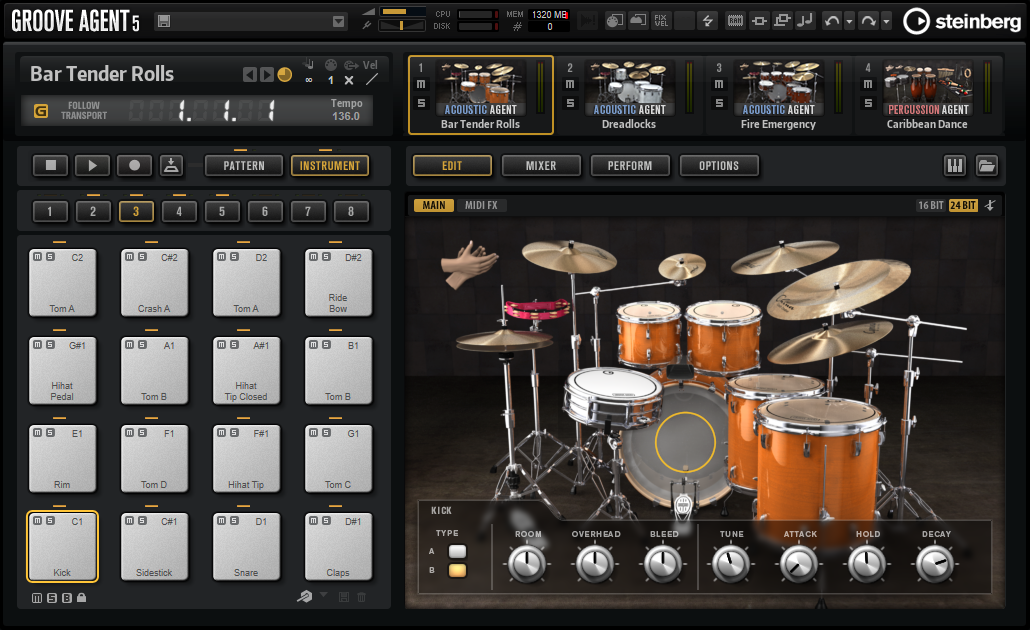The width and height of the screenshot is (1030, 630).
Task: Select kit slot 1 Bar Tender Rolls
Action: (x=481, y=95)
